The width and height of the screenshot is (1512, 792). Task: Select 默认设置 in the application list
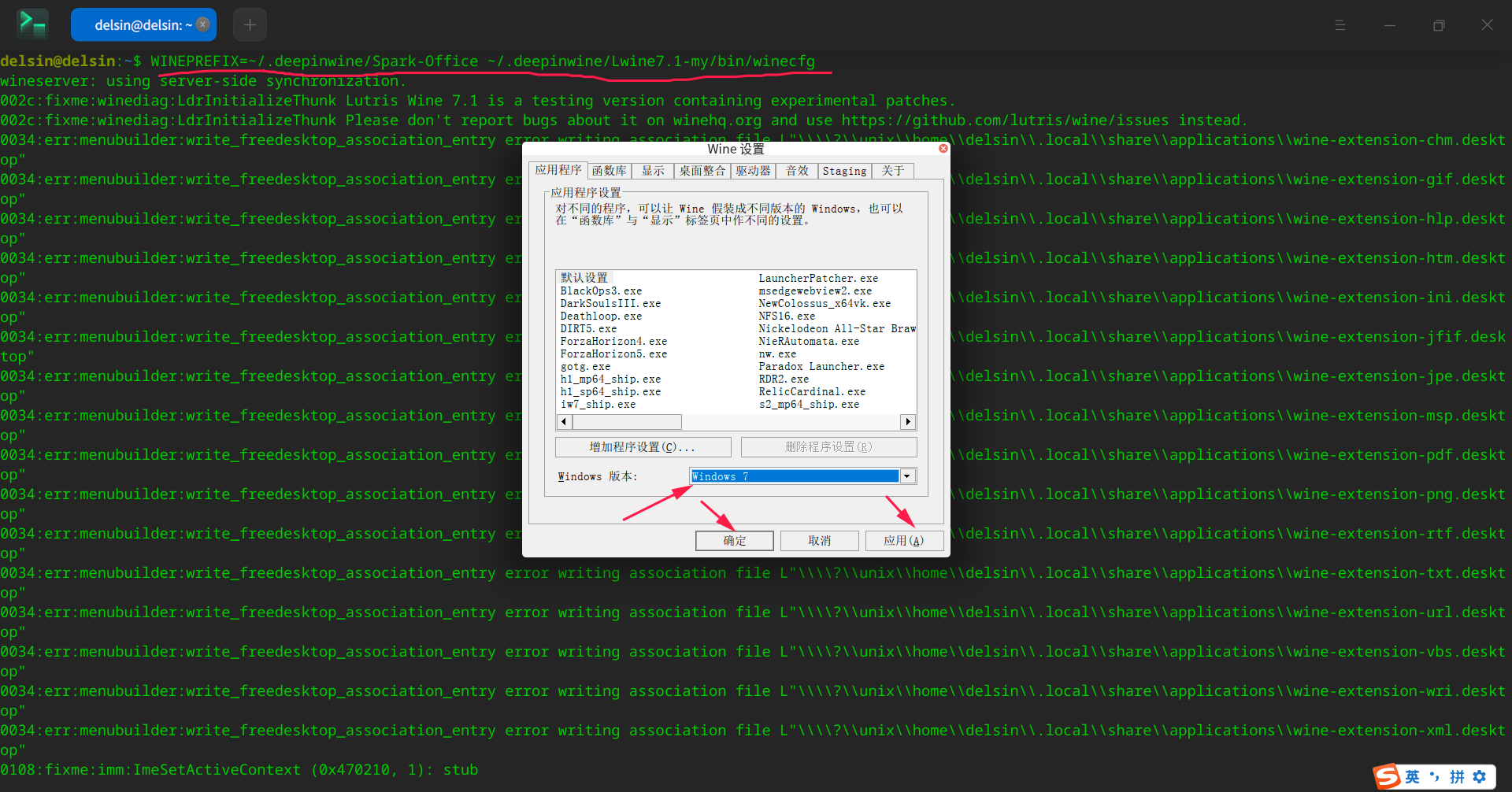(x=584, y=278)
